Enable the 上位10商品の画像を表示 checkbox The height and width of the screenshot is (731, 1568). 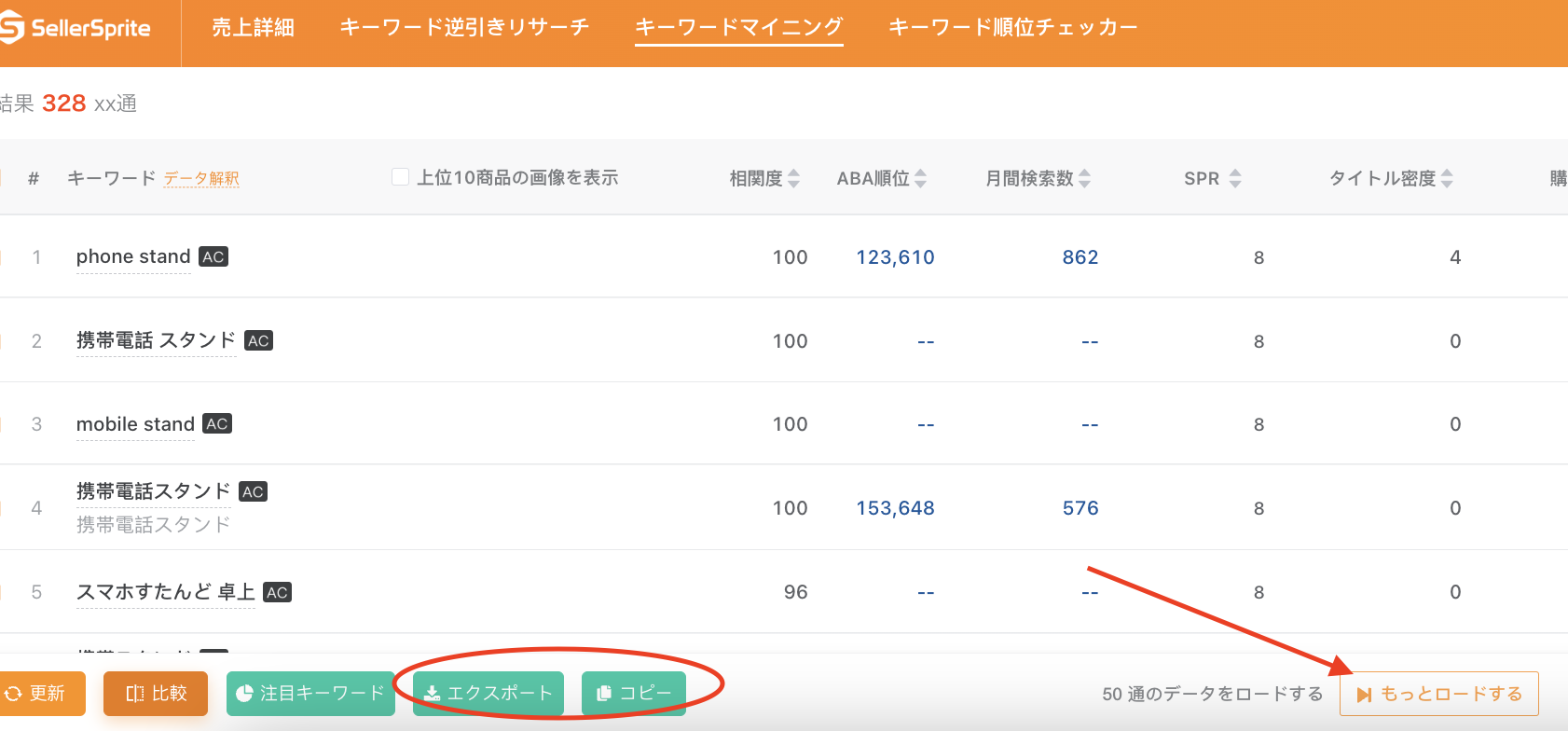point(401,177)
